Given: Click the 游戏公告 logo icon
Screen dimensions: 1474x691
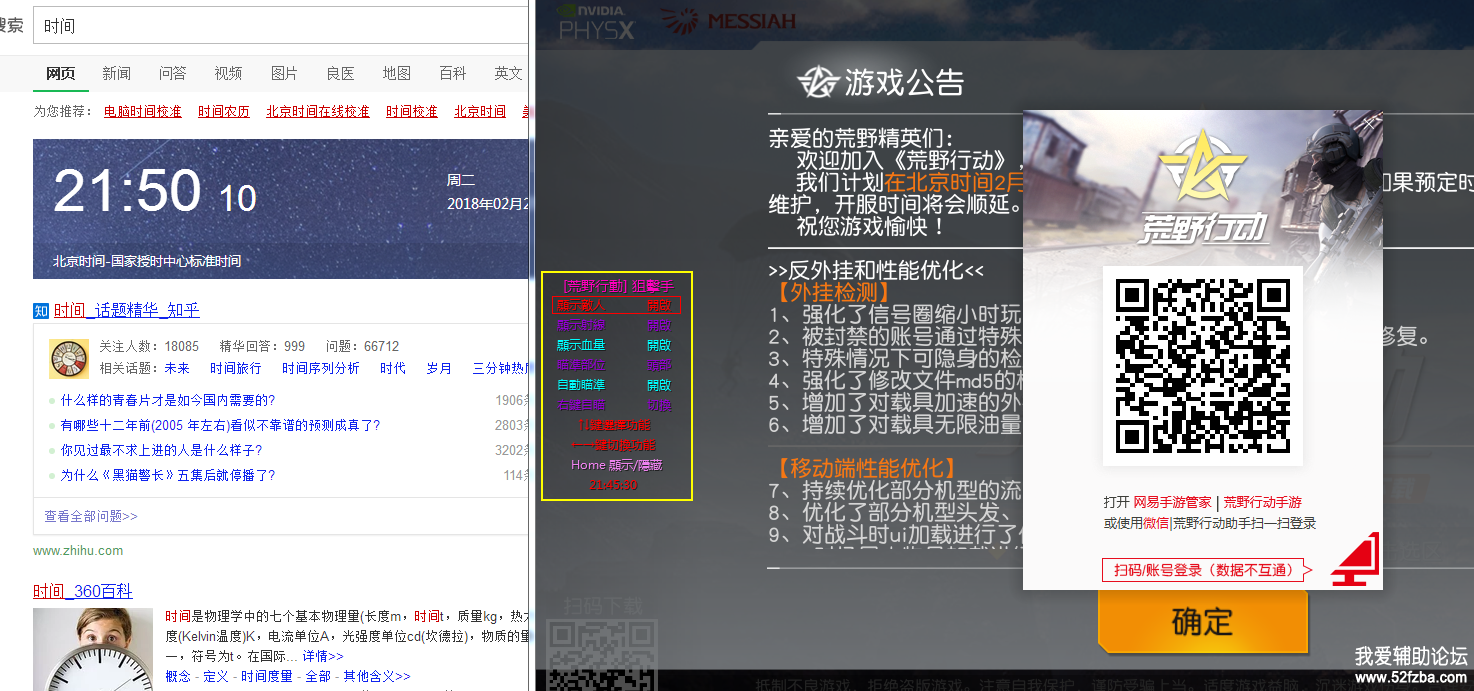Looking at the screenshot, I should pos(817,82).
